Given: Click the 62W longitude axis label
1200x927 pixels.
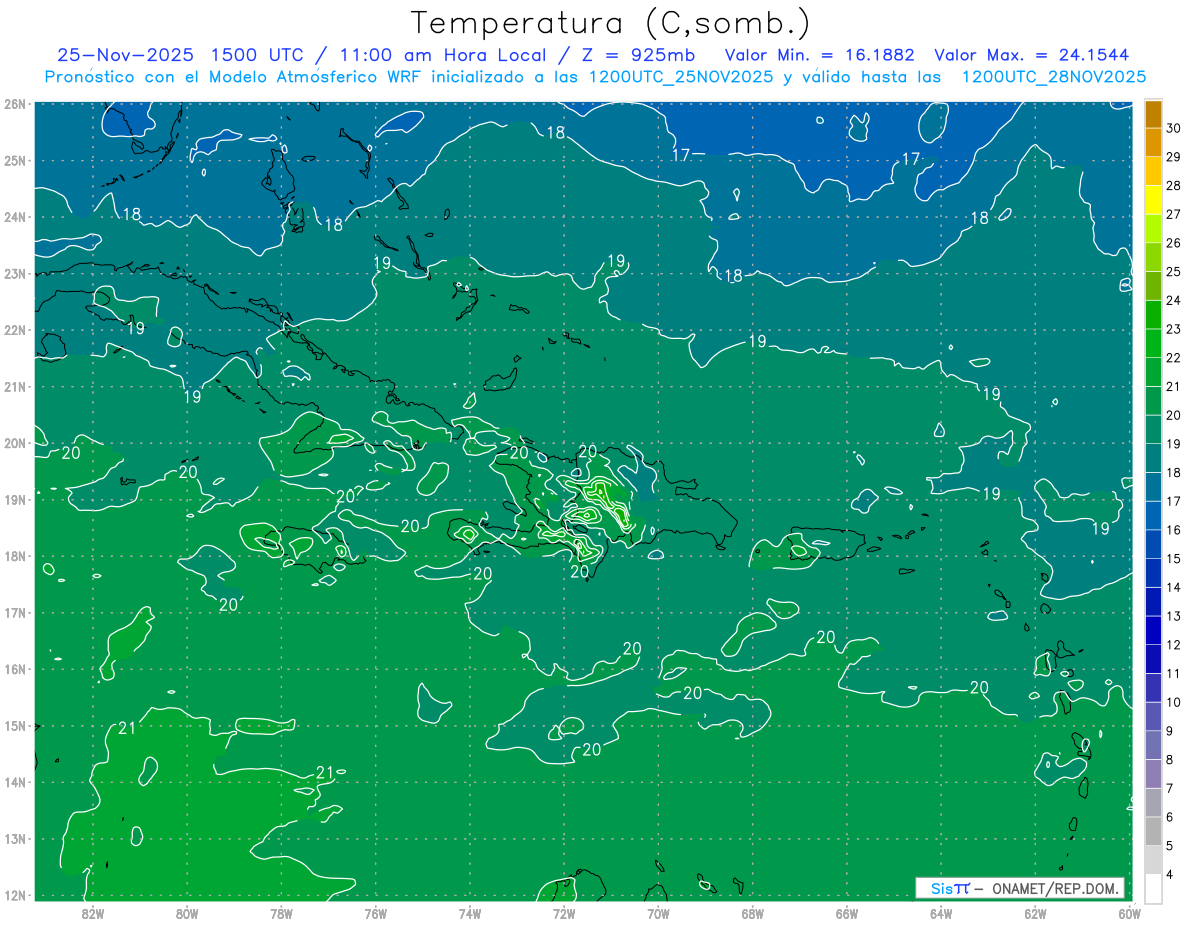Looking at the screenshot, I should 1035,912.
